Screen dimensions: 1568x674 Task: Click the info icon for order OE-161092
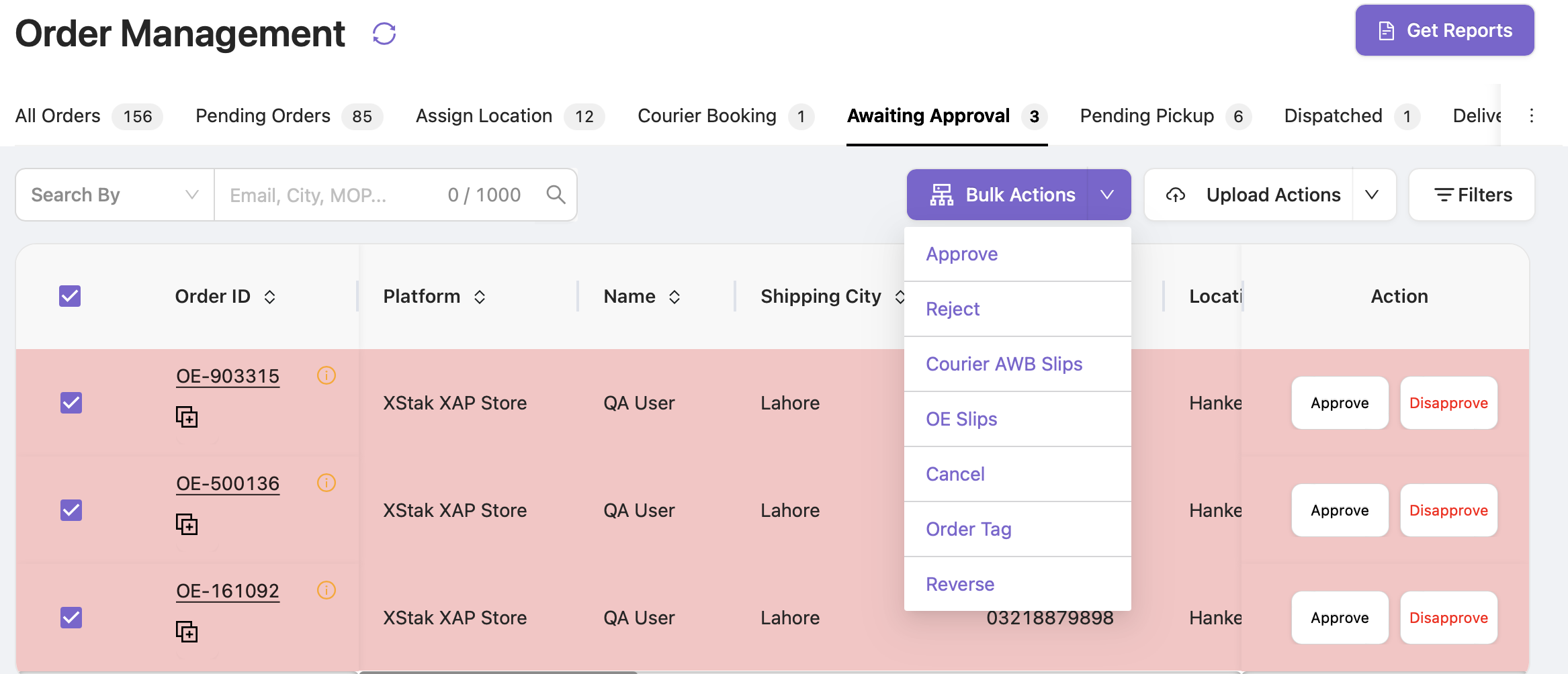tap(326, 590)
